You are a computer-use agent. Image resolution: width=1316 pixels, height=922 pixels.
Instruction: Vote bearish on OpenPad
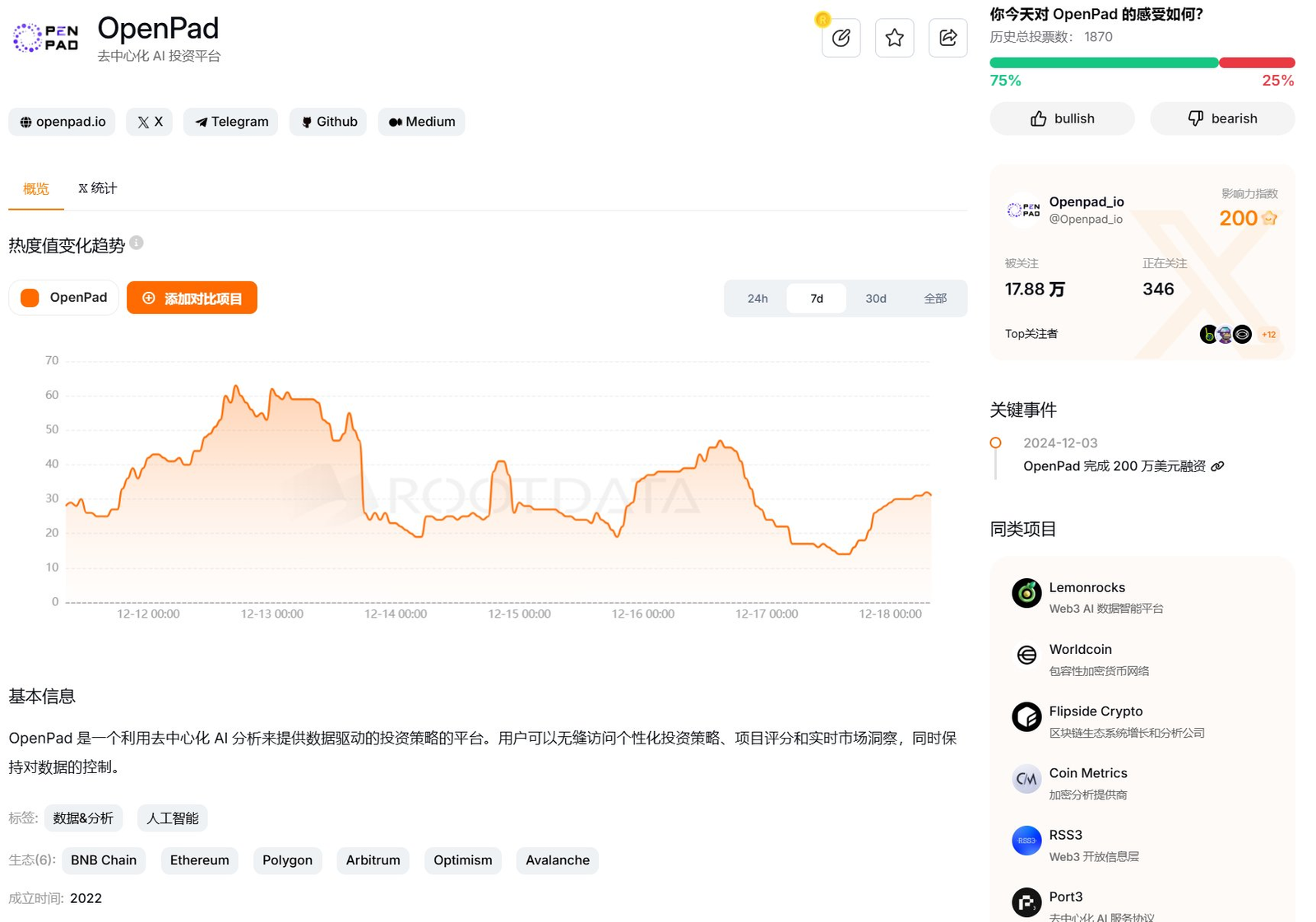(1222, 118)
